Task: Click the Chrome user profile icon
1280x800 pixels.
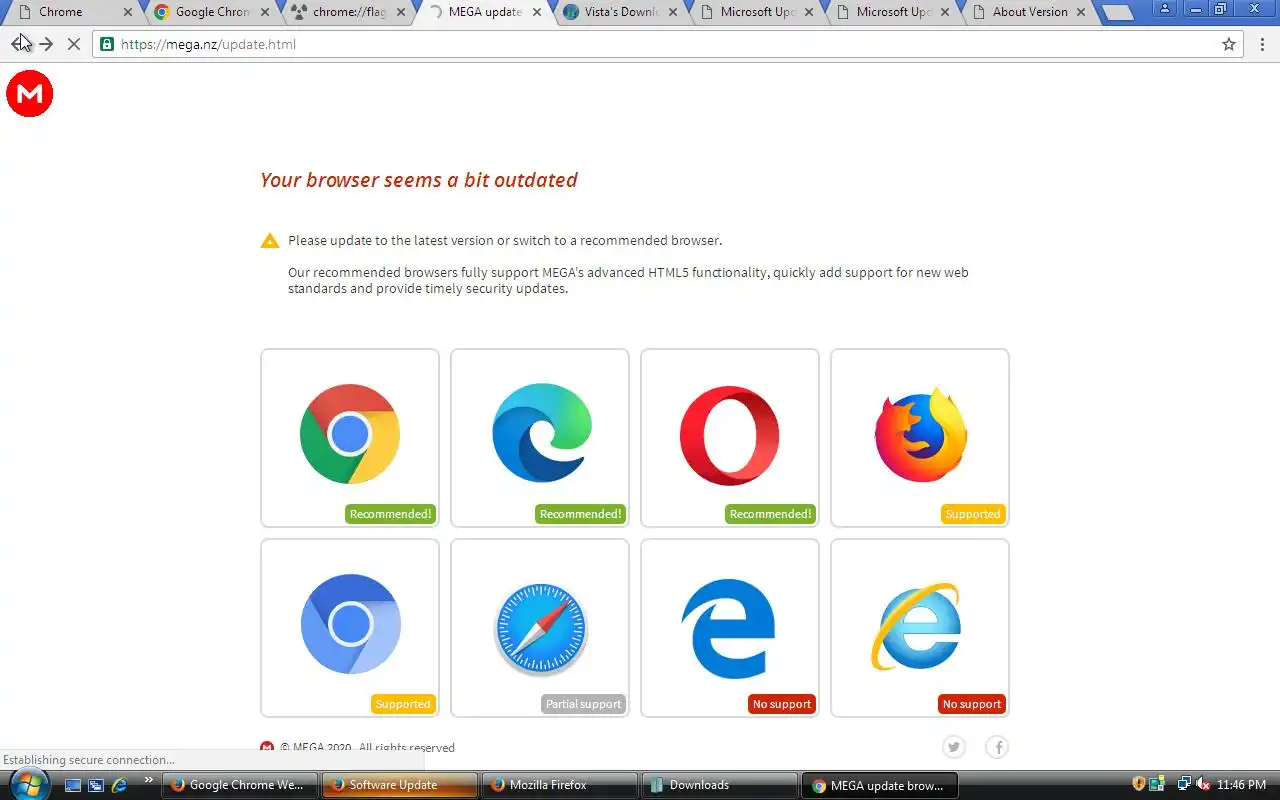Action: click(x=1166, y=9)
